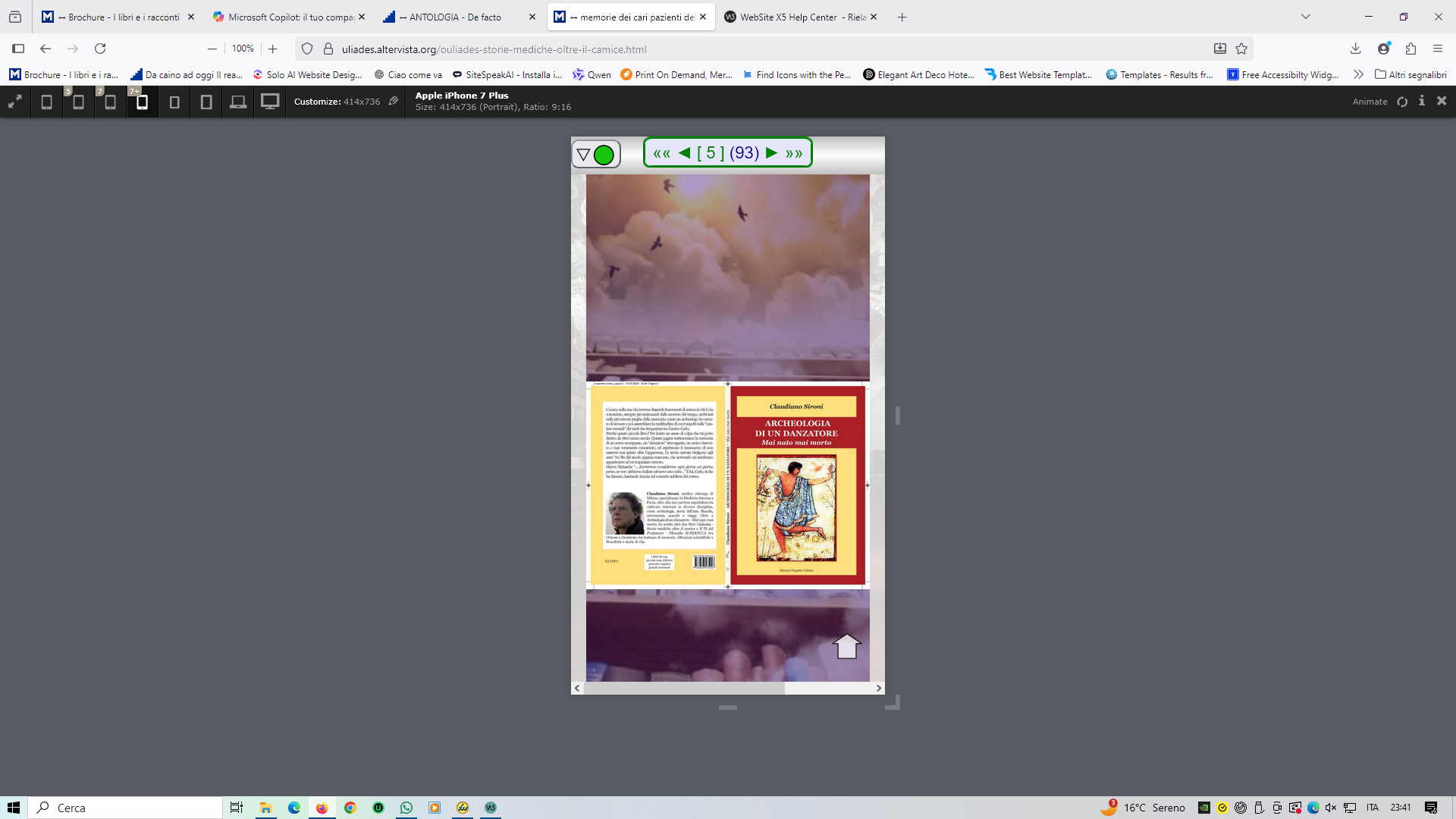The image size is (1456, 819).
Task: Open the info icon in the device toolbar
Action: pyautogui.click(x=1422, y=101)
